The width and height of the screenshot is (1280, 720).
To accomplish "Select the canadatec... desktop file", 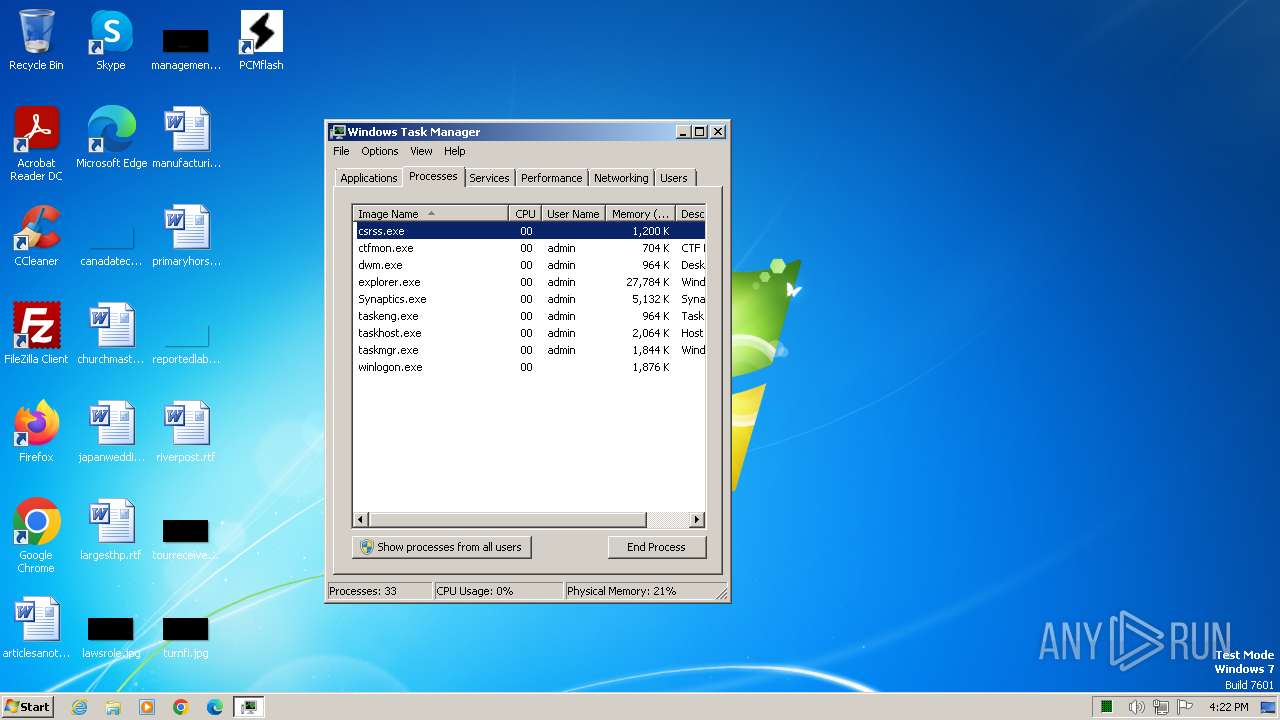I will [x=111, y=243].
